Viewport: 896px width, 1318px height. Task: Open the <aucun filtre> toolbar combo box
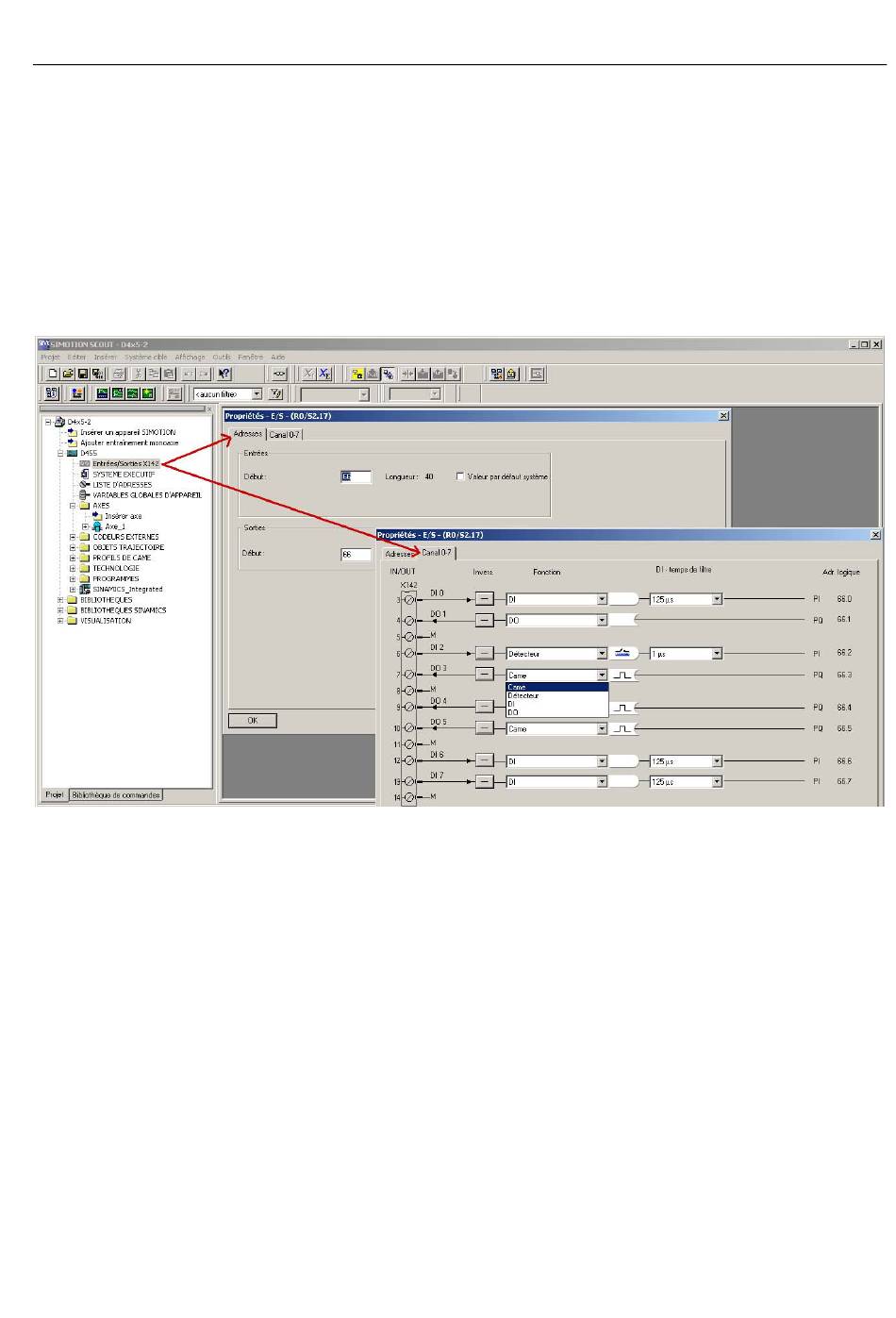[x=227, y=394]
